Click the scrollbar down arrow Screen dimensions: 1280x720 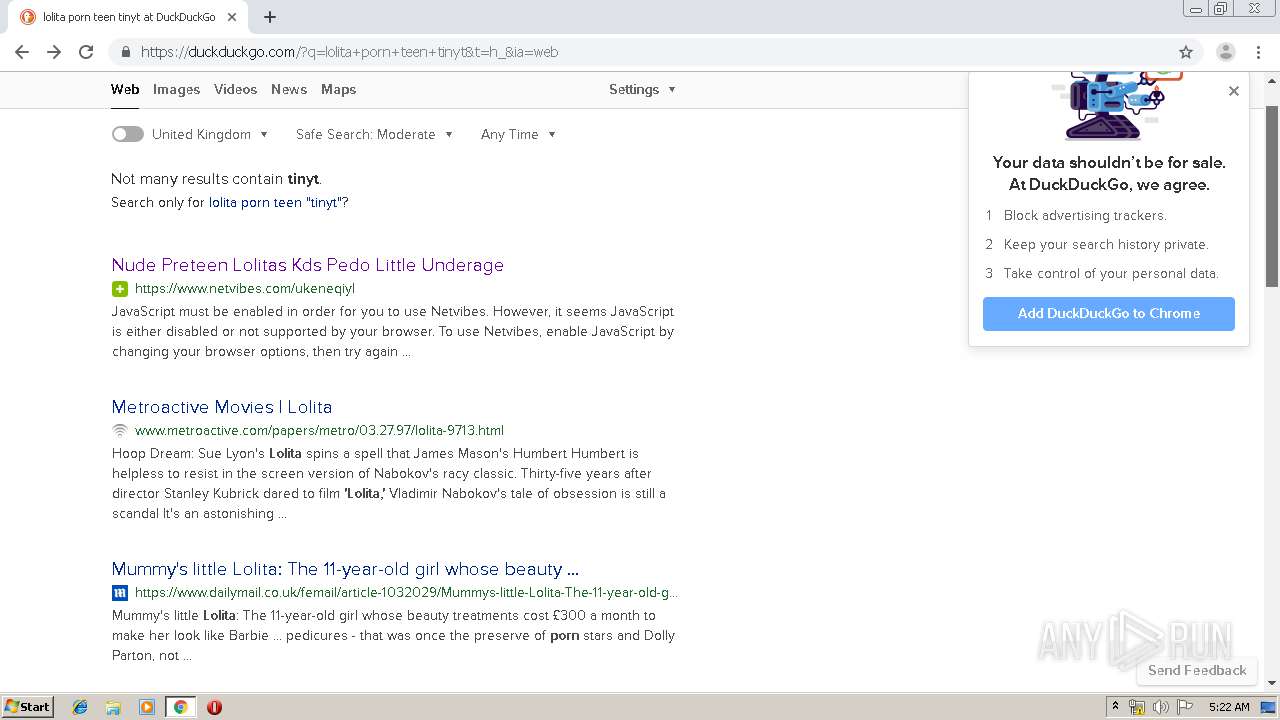(1272, 683)
